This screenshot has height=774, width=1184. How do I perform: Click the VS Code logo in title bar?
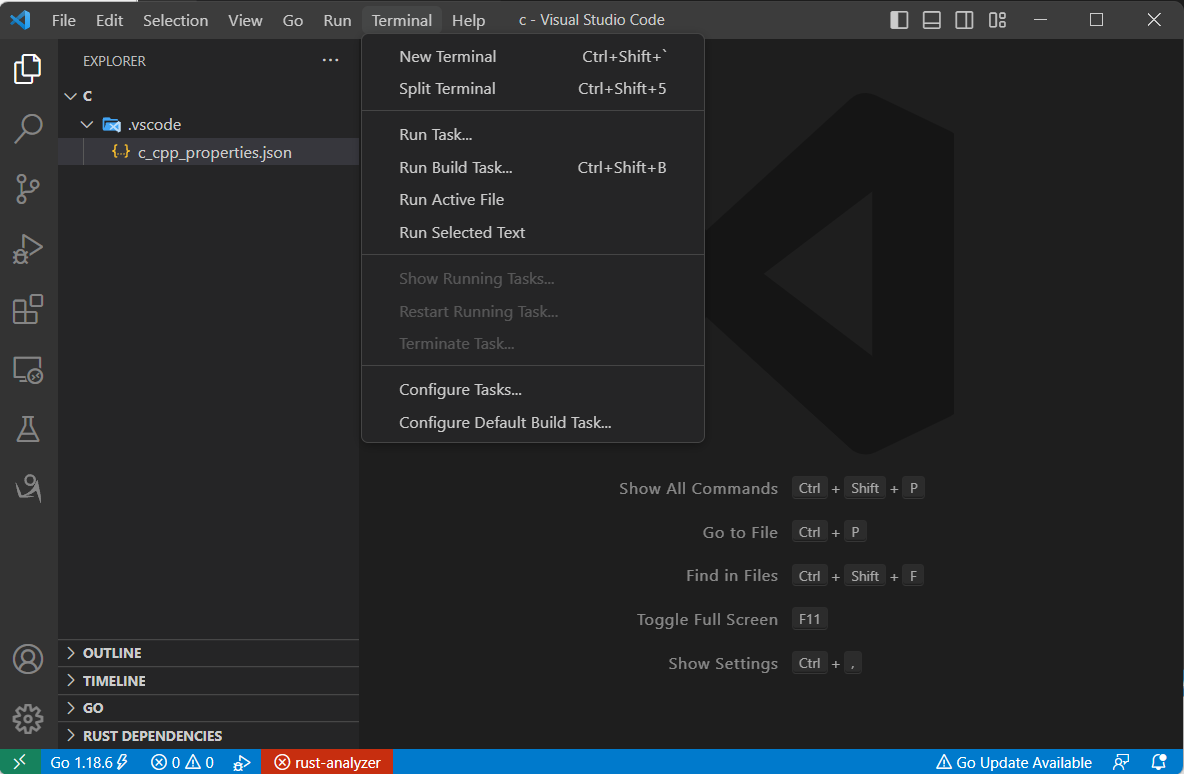click(x=20, y=20)
